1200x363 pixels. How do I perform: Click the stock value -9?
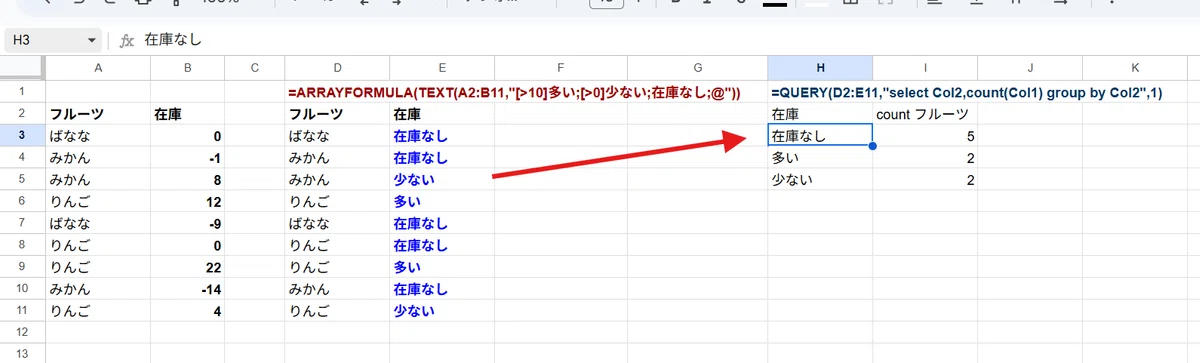pos(187,223)
